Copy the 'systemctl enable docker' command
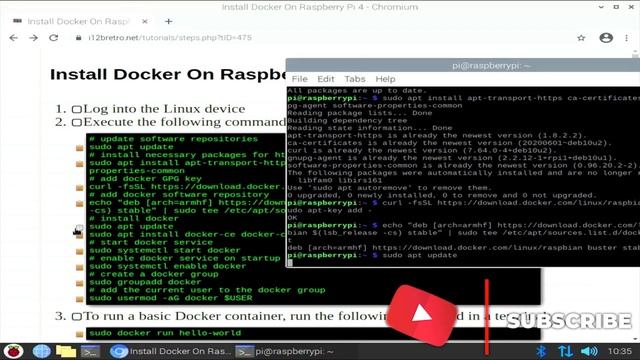640x360 pixels. [80, 267]
